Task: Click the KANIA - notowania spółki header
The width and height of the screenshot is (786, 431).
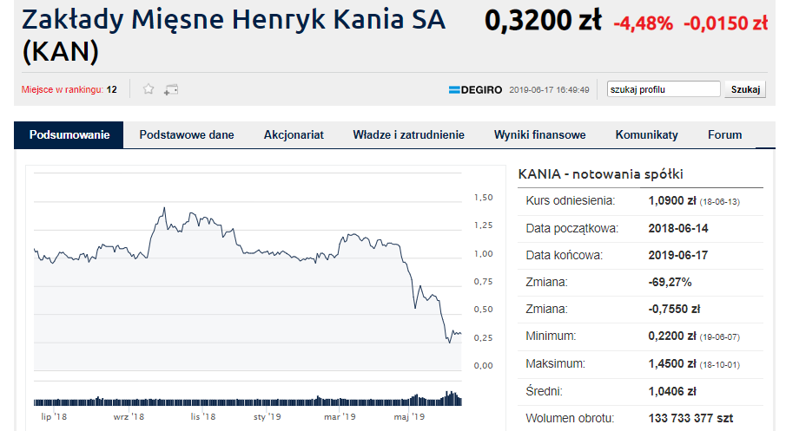Action: tap(601, 174)
